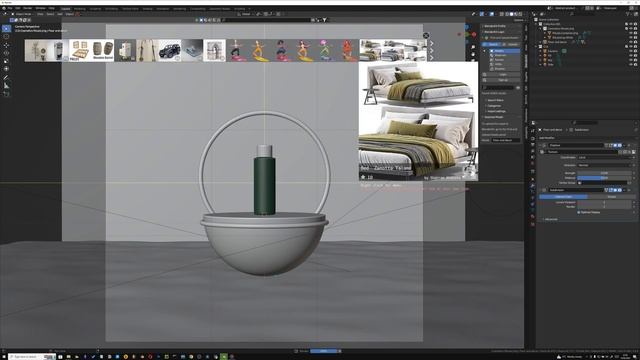The width and height of the screenshot is (640, 360).
Task: Open the Object Mode dropdown
Action: [x=23, y=14]
